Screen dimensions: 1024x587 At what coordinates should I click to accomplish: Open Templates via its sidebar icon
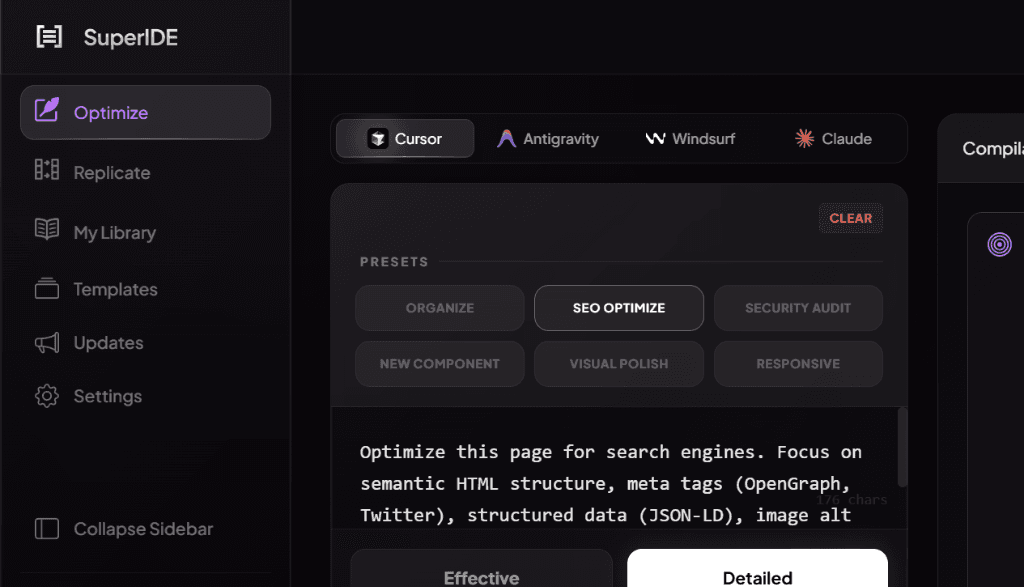click(46, 288)
